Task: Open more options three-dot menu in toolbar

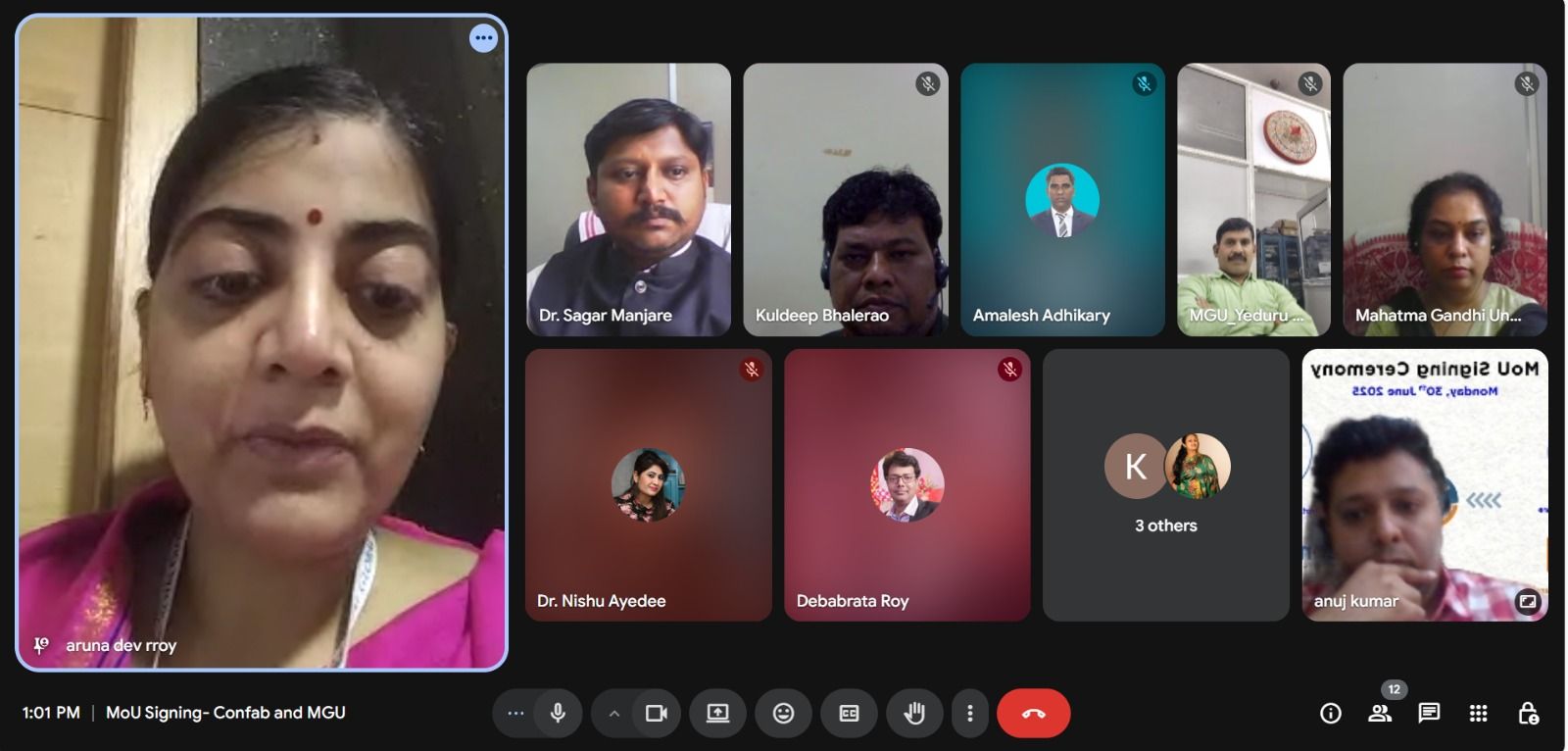Action: coord(970,714)
